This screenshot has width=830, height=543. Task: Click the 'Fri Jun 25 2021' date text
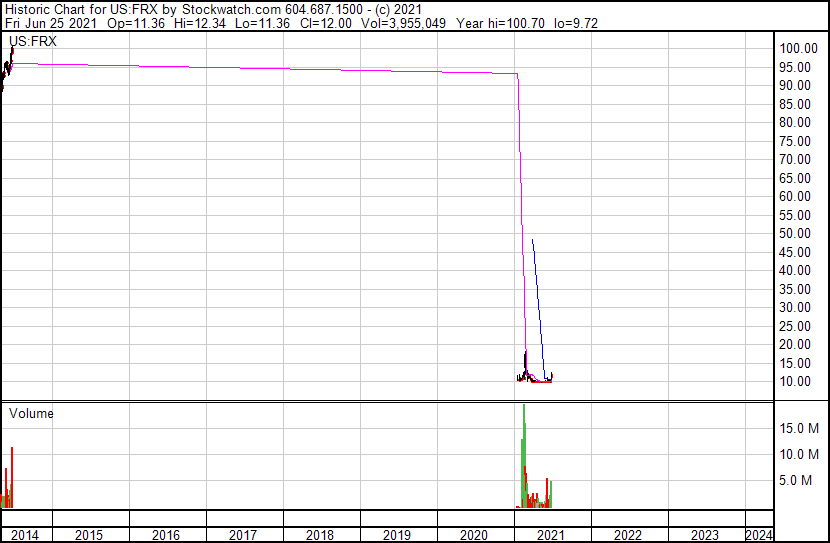coord(51,23)
